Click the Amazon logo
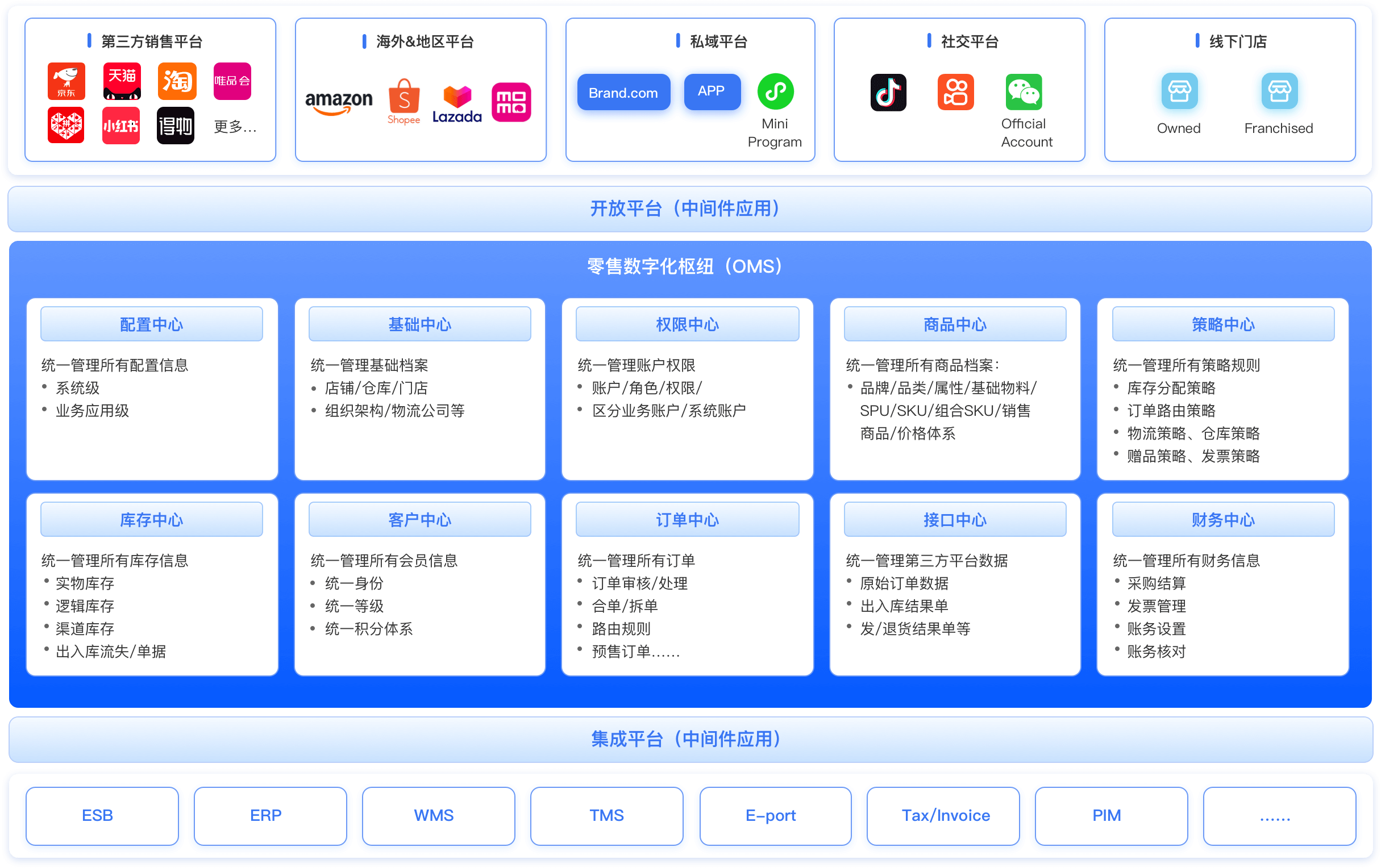 [x=338, y=102]
